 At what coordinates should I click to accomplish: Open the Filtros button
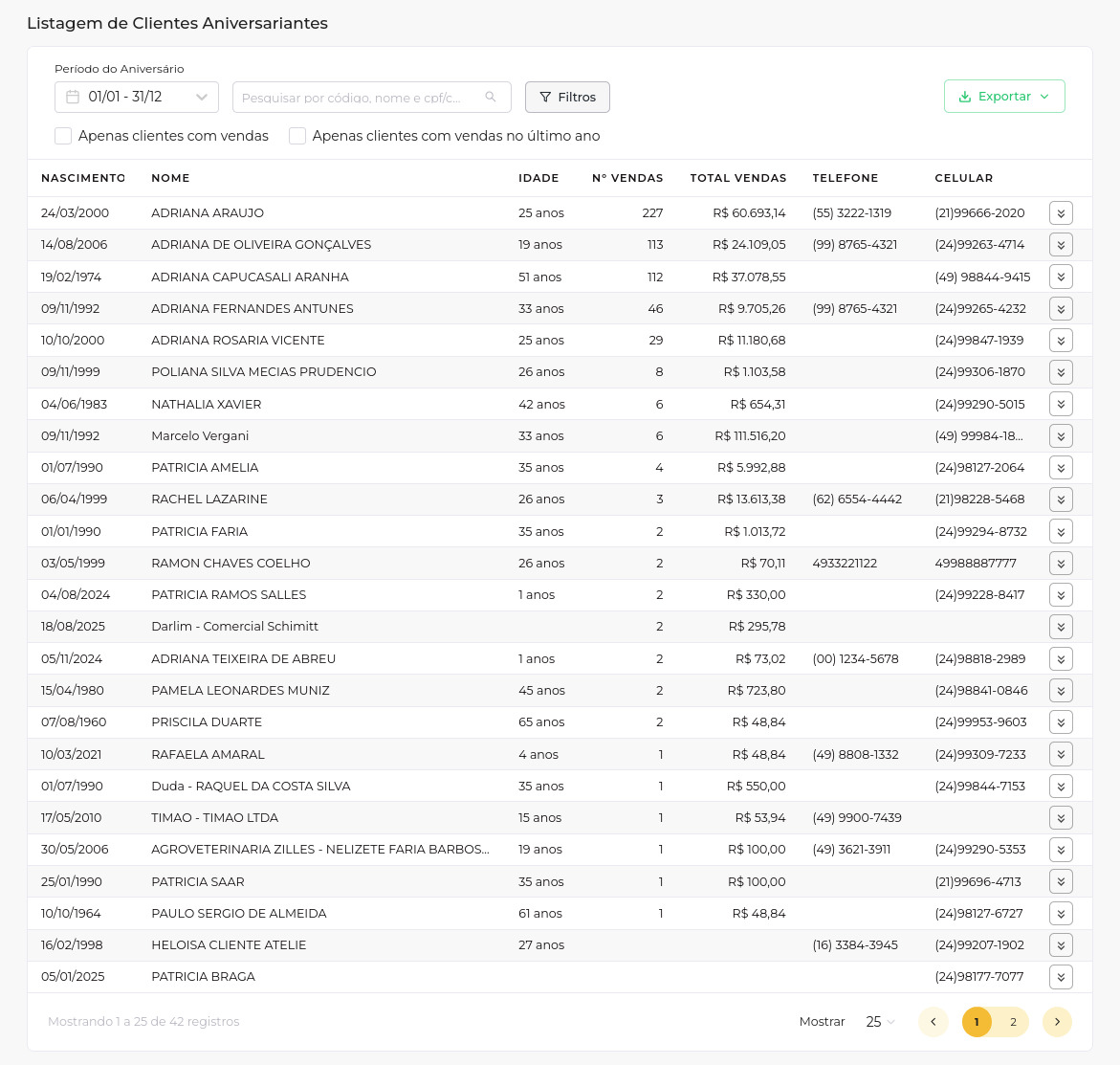tap(567, 98)
